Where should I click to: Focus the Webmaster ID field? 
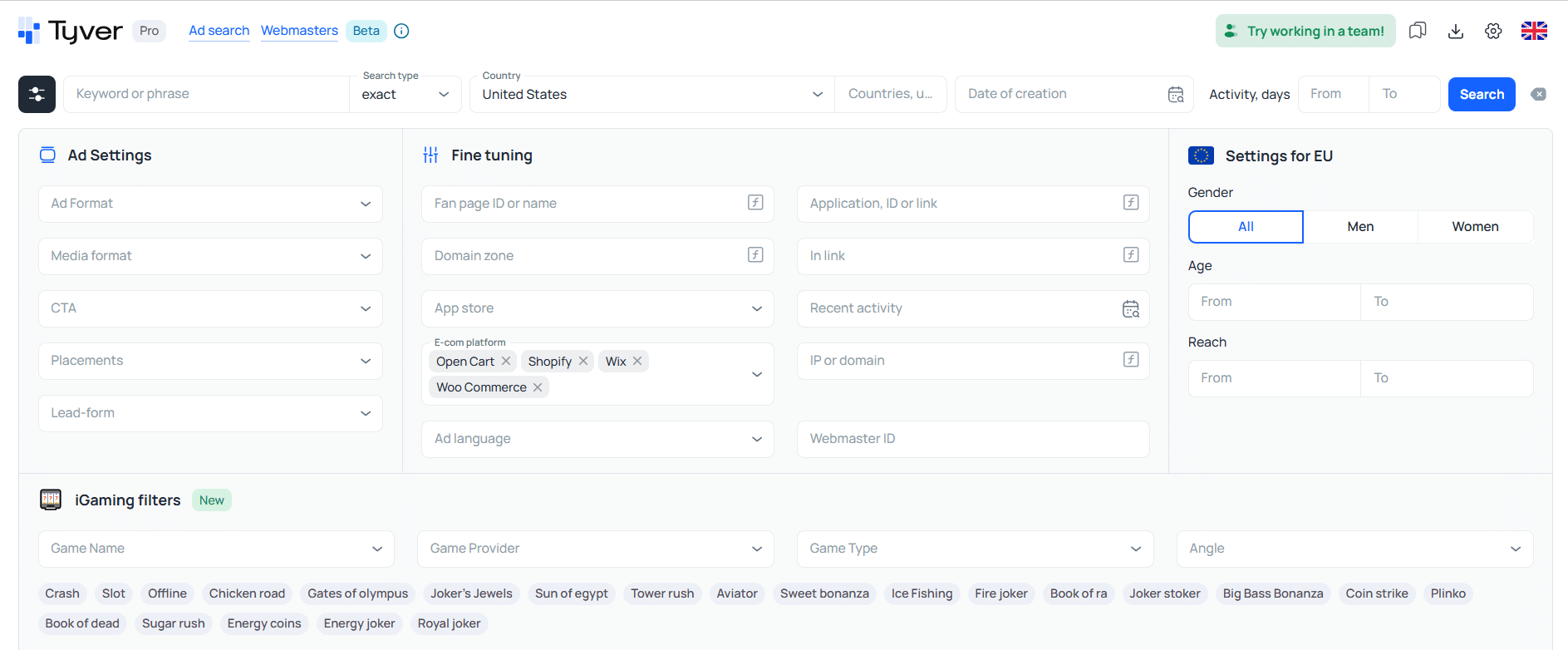point(973,439)
